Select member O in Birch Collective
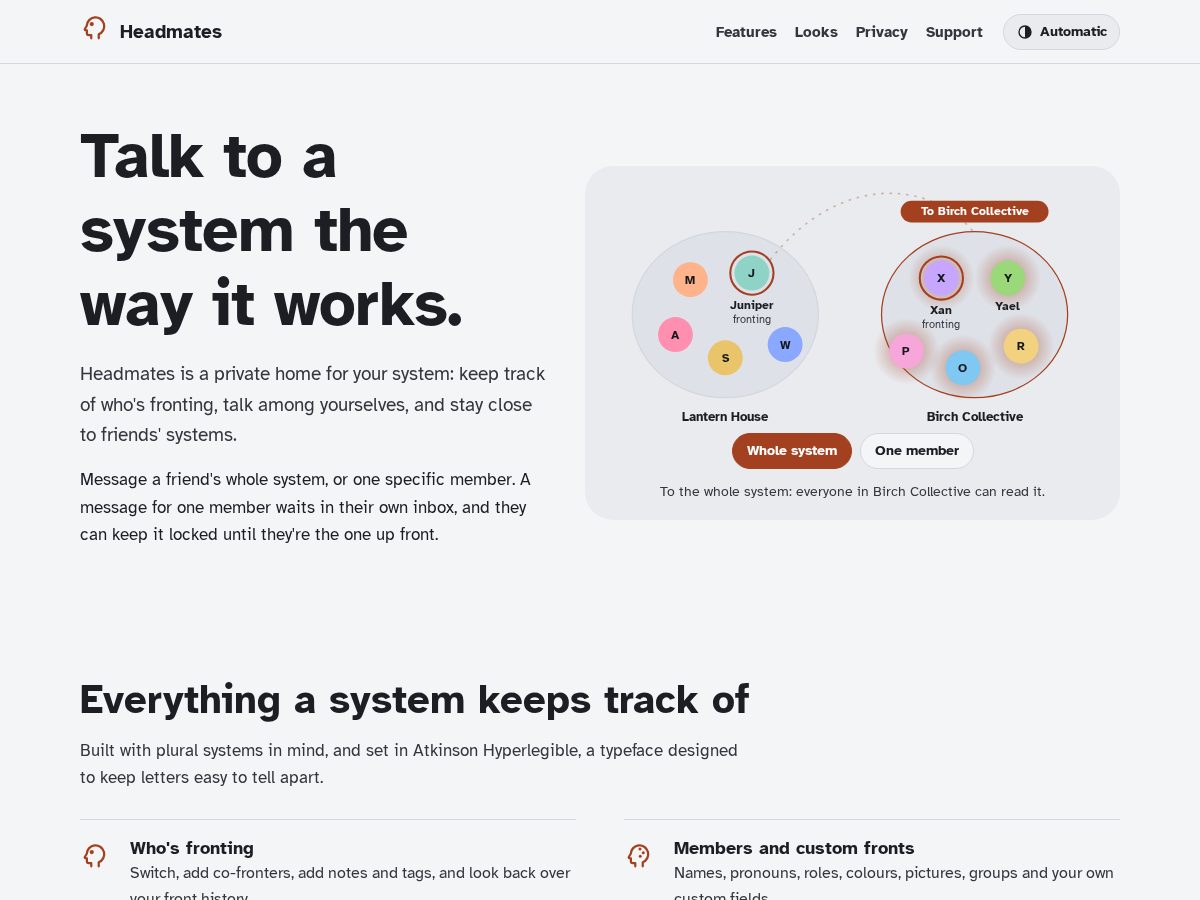This screenshot has width=1200, height=900. [963, 368]
